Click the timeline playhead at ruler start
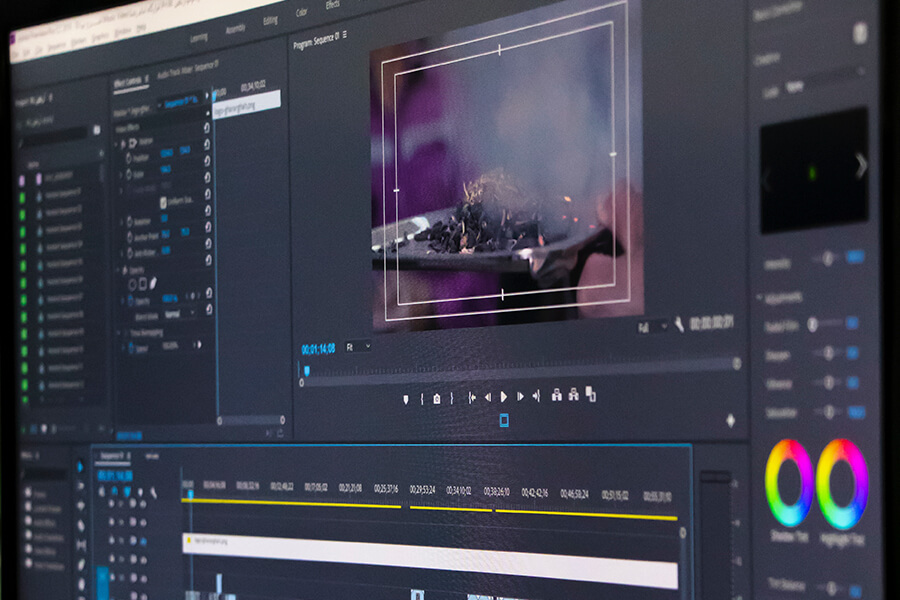900x600 pixels. pos(190,494)
